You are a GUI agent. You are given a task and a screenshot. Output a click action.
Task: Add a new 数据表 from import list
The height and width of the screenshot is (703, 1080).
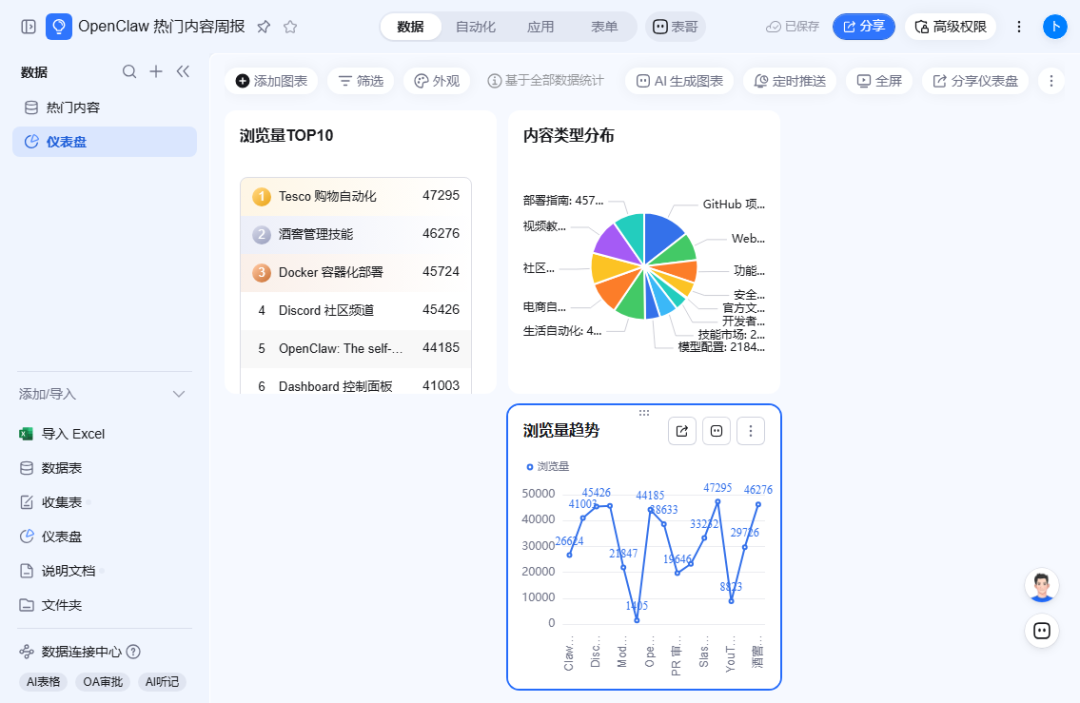51,468
